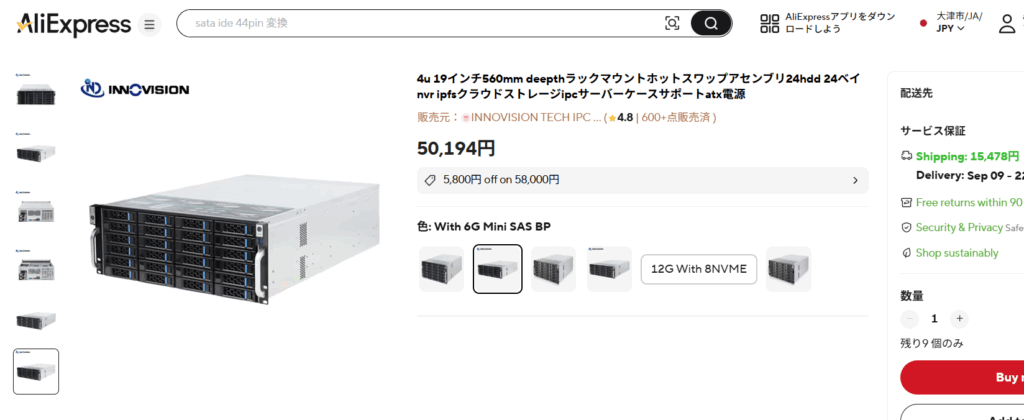The image size is (1024, 420).
Task: View the first product thumbnail image
Action: coord(36,90)
